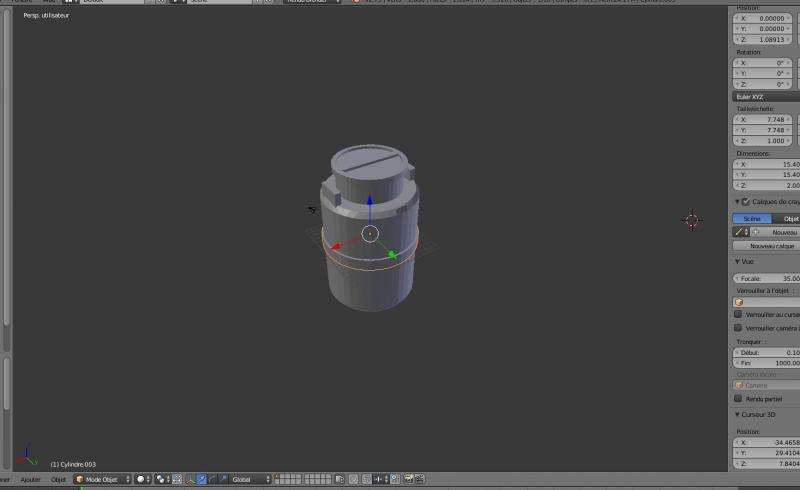Open the 'Objet' menu in header
The width and height of the screenshot is (800, 490).
(58, 480)
